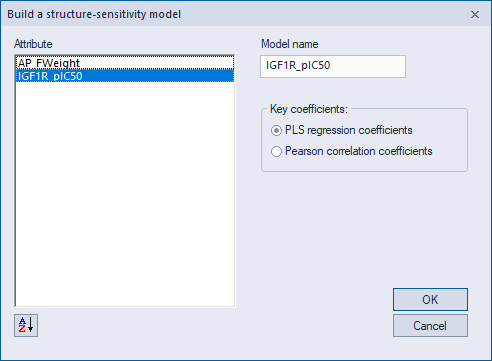This screenshot has height=361, width=492.
Task: Choose the Pearson correlation coefficients radio button
Action: 276,151
